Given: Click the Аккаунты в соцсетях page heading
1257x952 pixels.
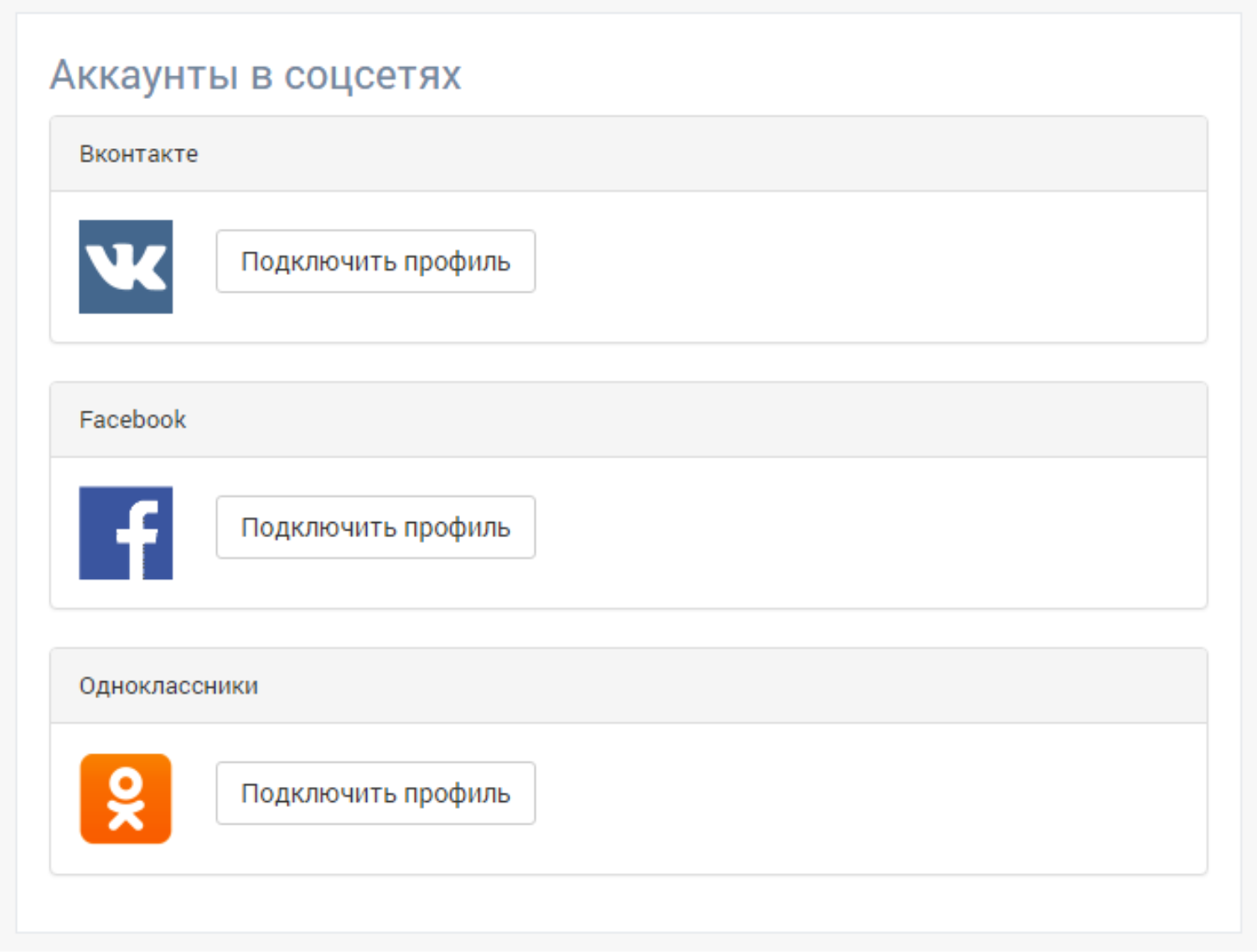Looking at the screenshot, I should (256, 75).
